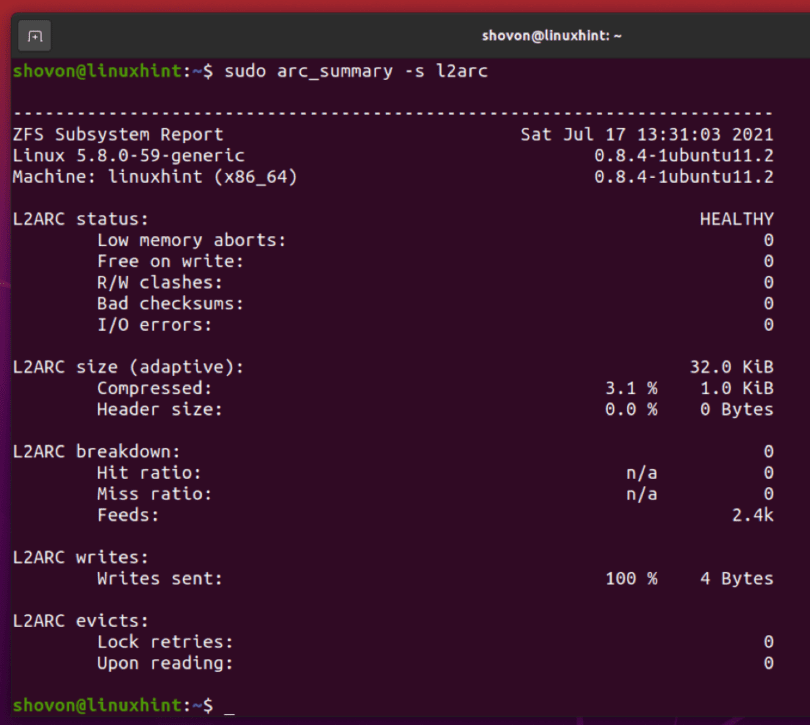The image size is (810, 725).
Task: Click the Hit ratio n/a value
Action: [641, 472]
